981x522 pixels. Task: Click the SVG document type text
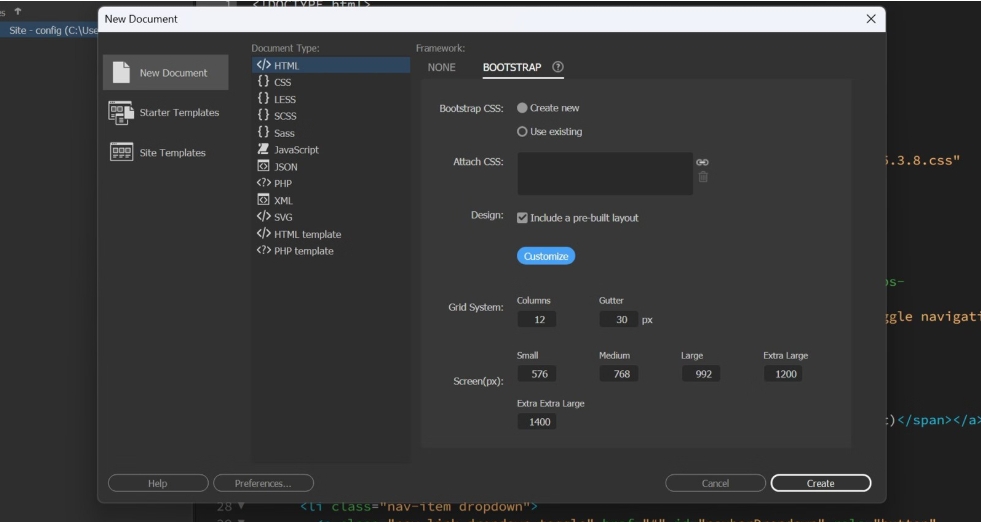[x=283, y=218]
